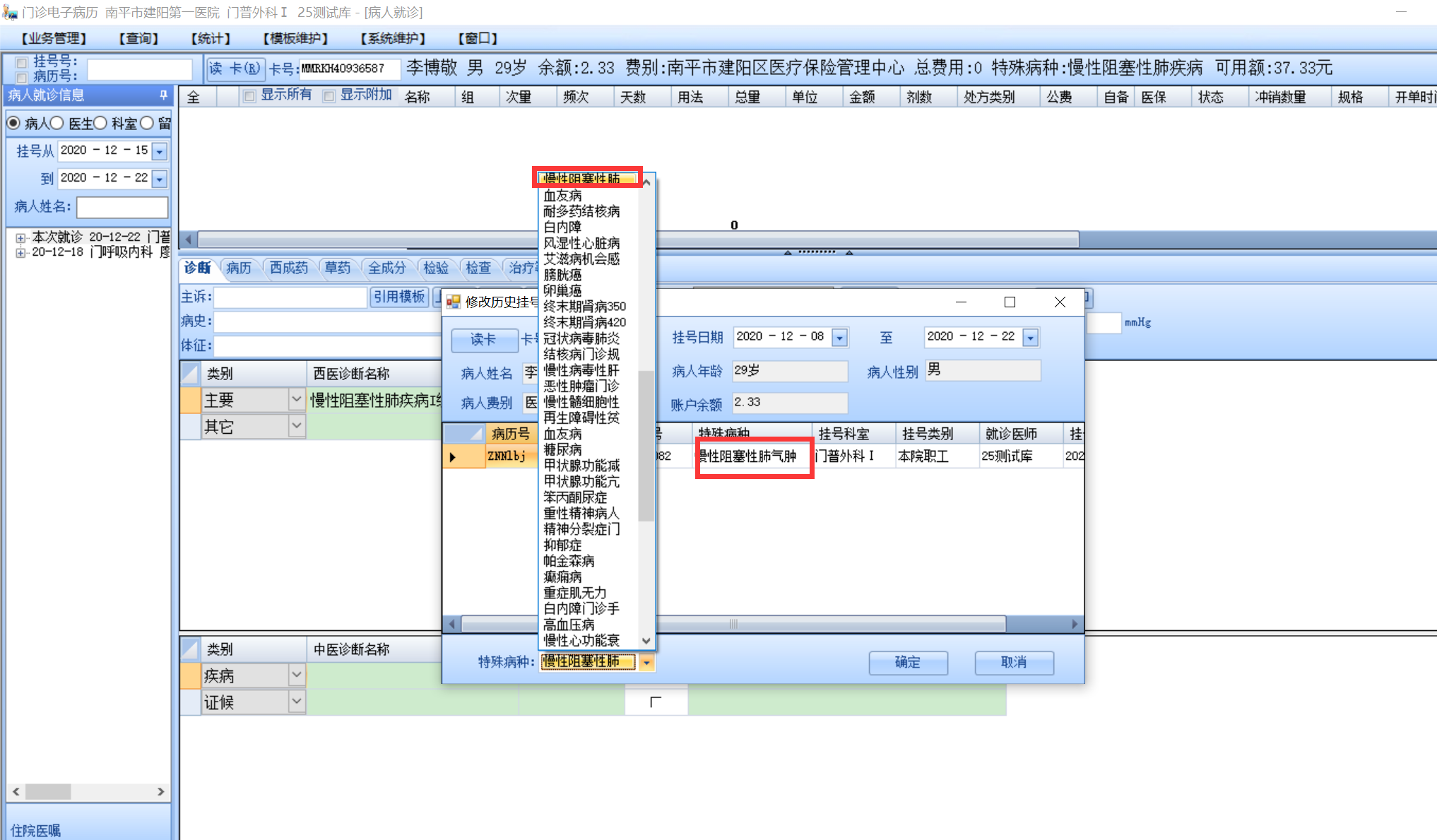Viewport: 1437px width, 840px height.
Task: Select 糖尿病 in the disease list
Action: click(x=563, y=450)
